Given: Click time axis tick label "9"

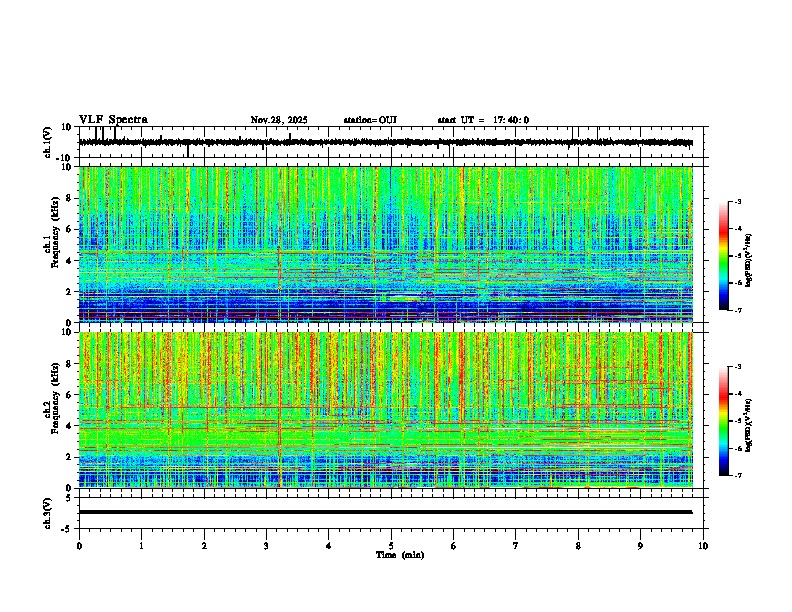Looking at the screenshot, I should tap(640, 546).
